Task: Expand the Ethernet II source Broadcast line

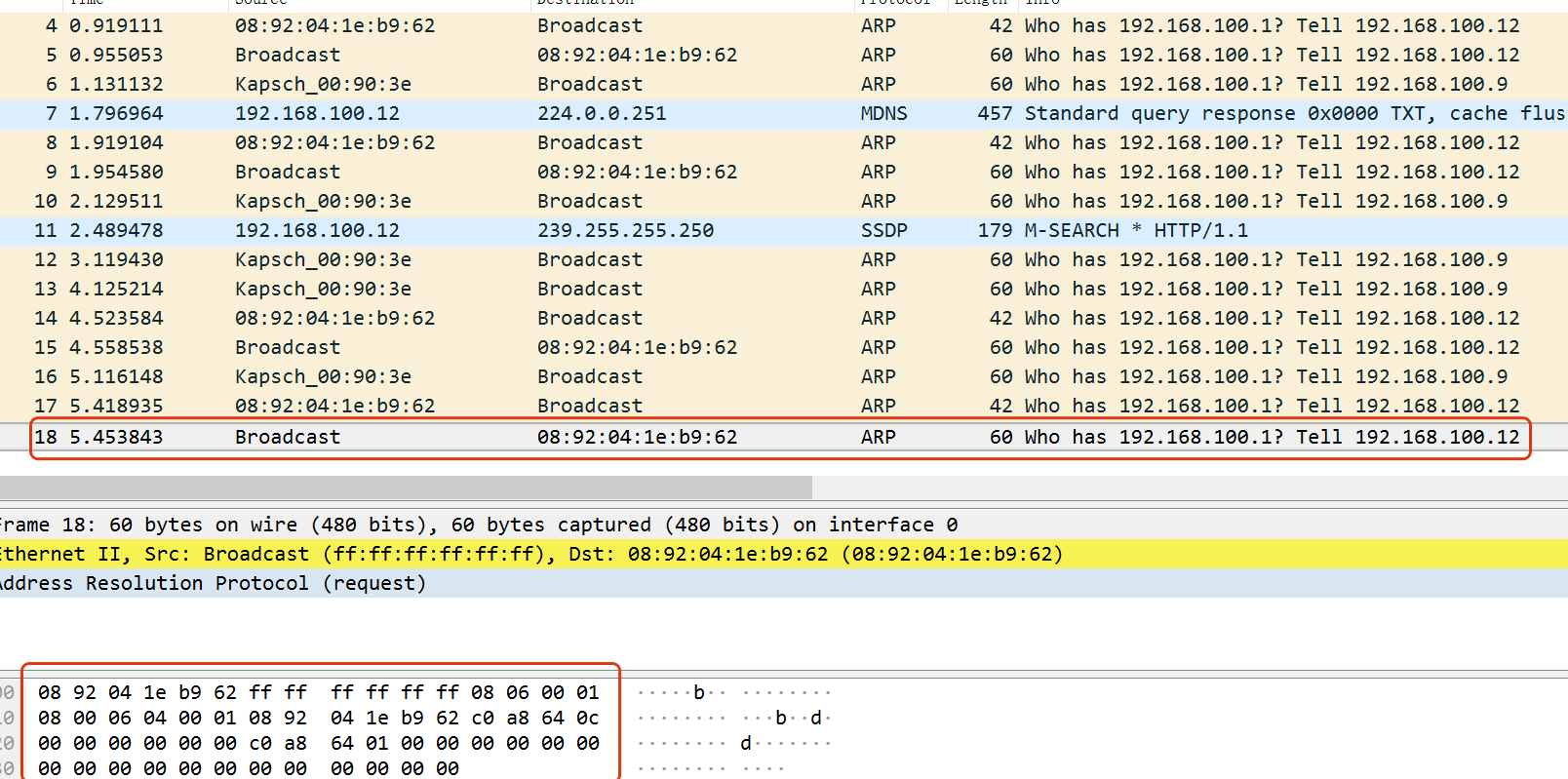Action: coord(784,554)
